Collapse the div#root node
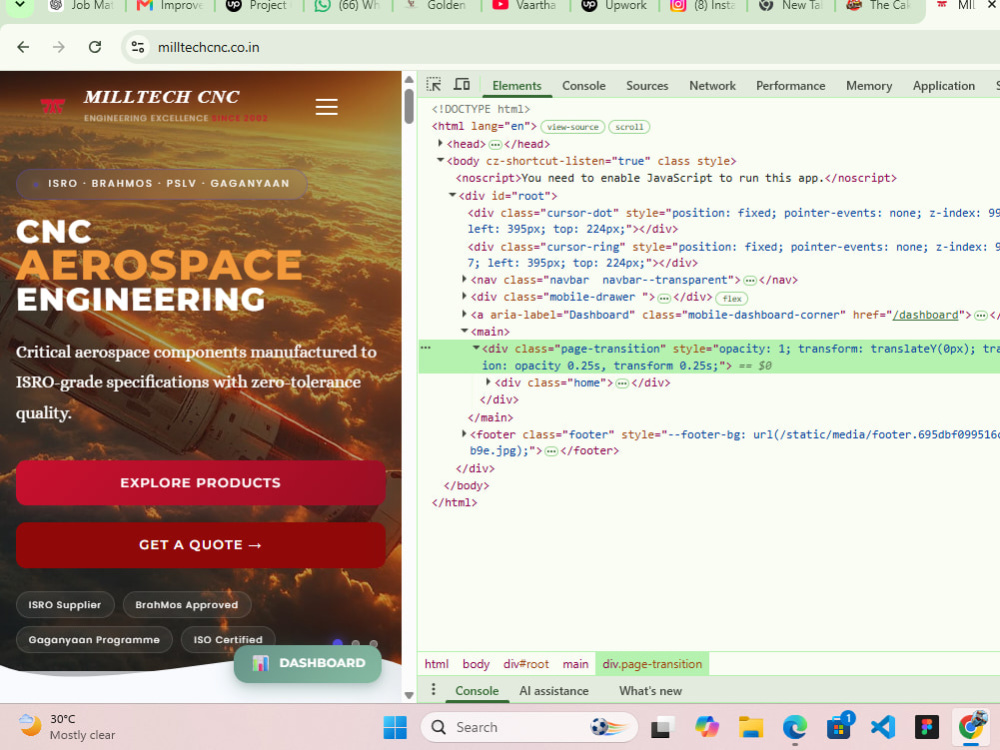 coord(452,195)
